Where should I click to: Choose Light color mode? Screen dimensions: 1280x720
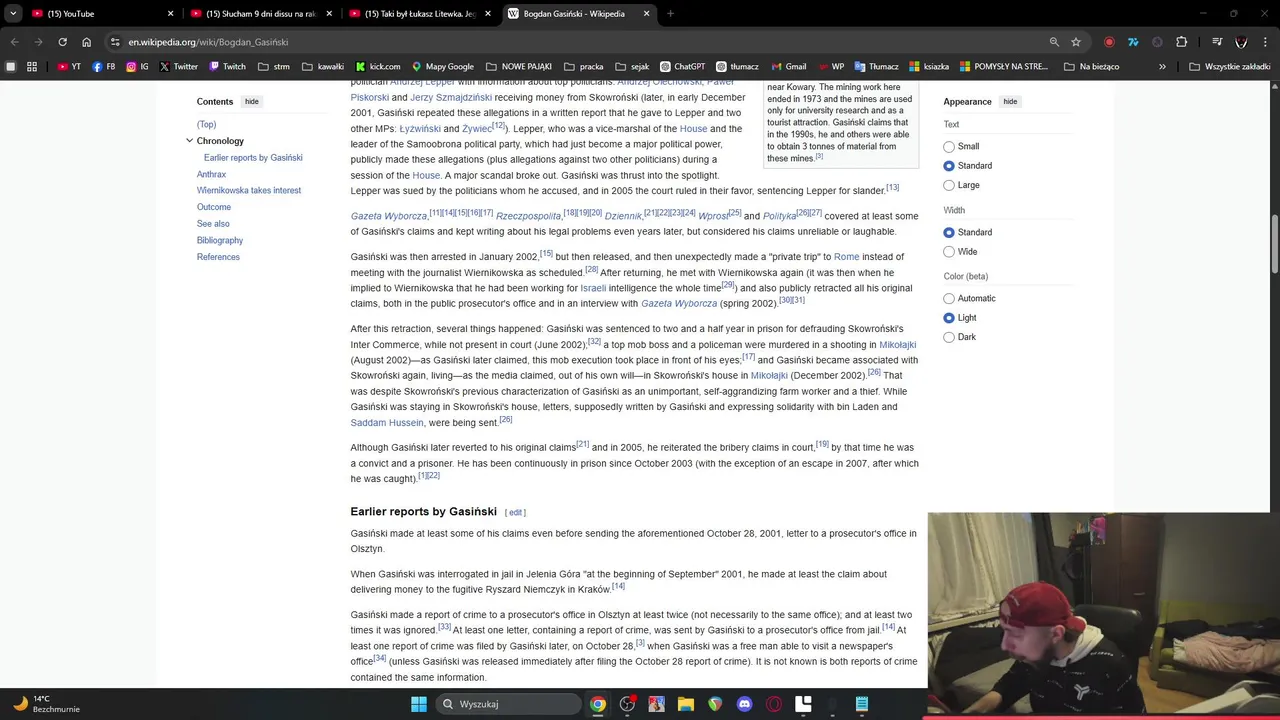click(949, 318)
